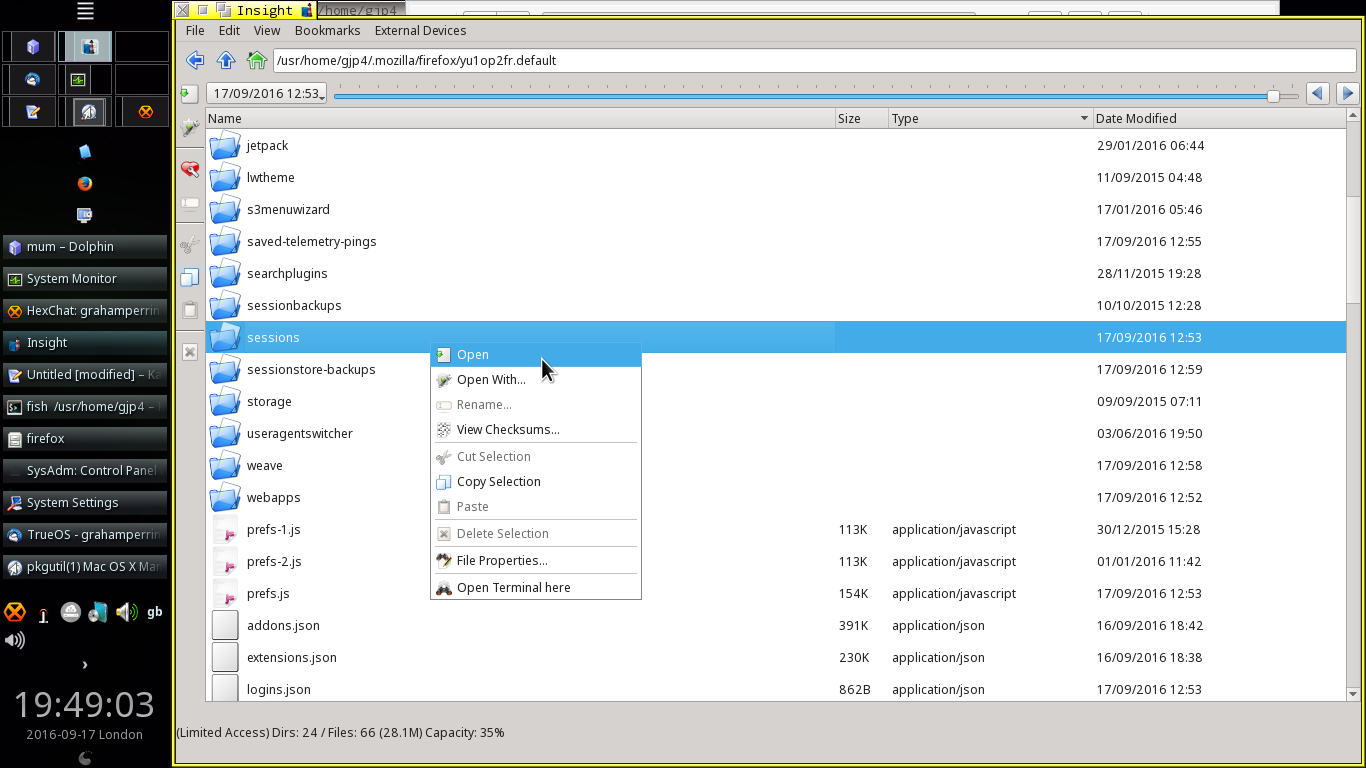Click vertical scrollbar down arrow

(x=1354, y=693)
